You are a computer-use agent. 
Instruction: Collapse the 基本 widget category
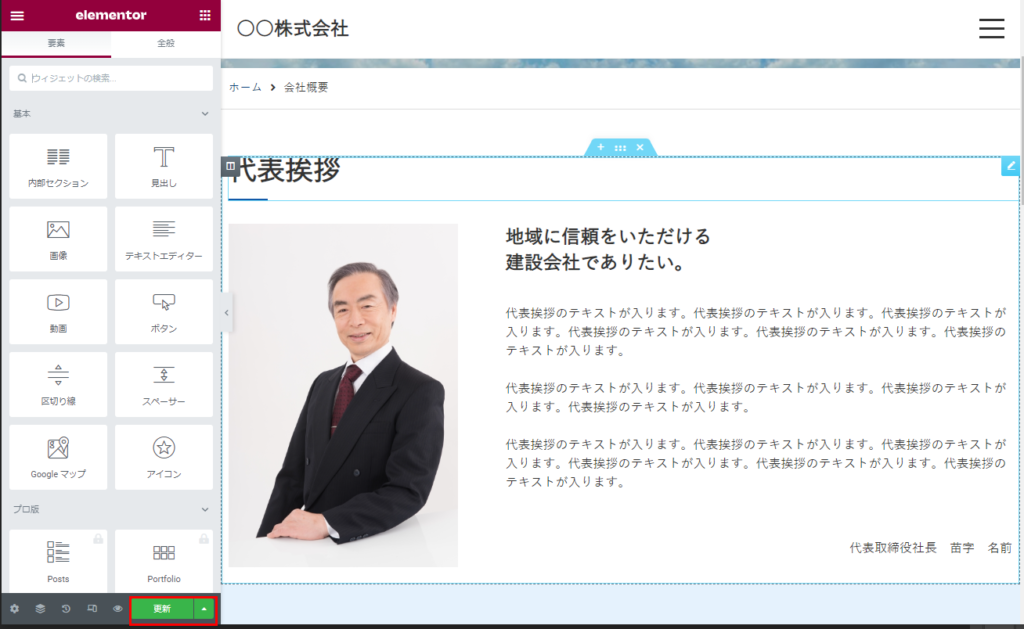(x=205, y=114)
